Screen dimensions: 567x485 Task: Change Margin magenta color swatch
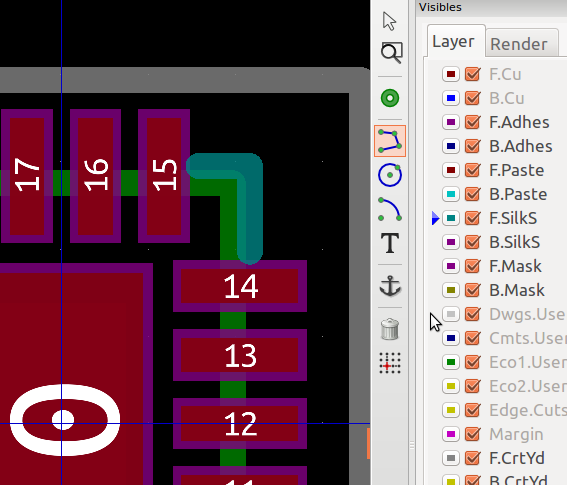click(451, 434)
